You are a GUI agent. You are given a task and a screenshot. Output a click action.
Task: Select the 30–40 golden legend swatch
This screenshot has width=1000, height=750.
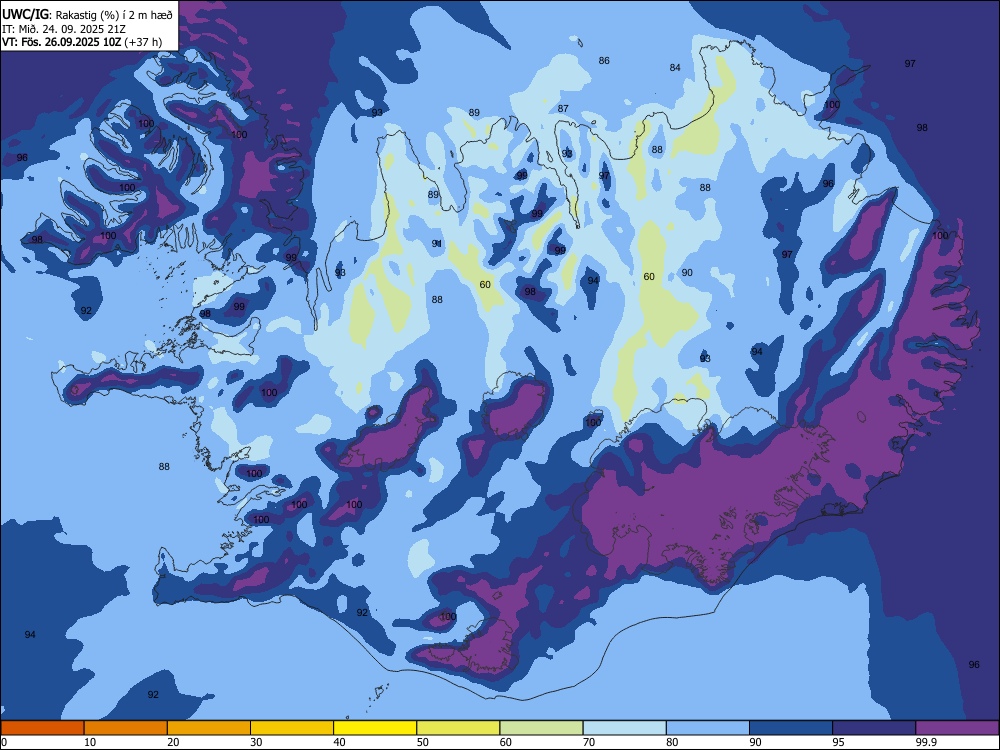[292, 728]
